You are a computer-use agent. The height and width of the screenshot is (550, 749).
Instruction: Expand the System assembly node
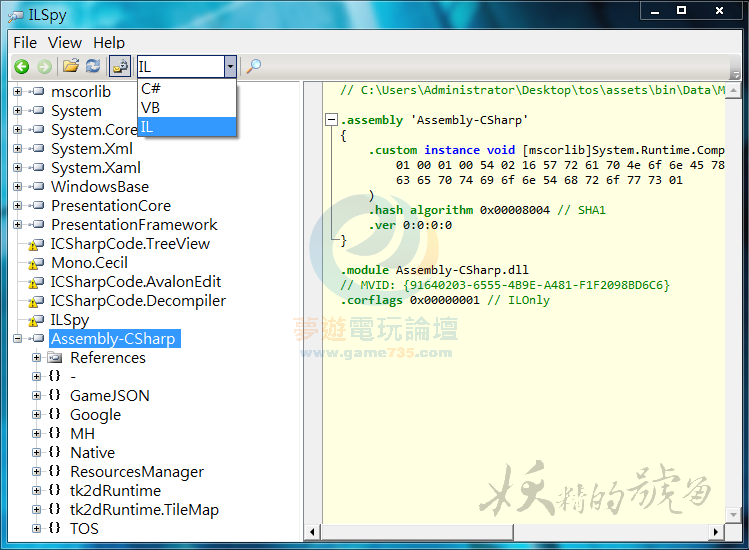[18, 110]
